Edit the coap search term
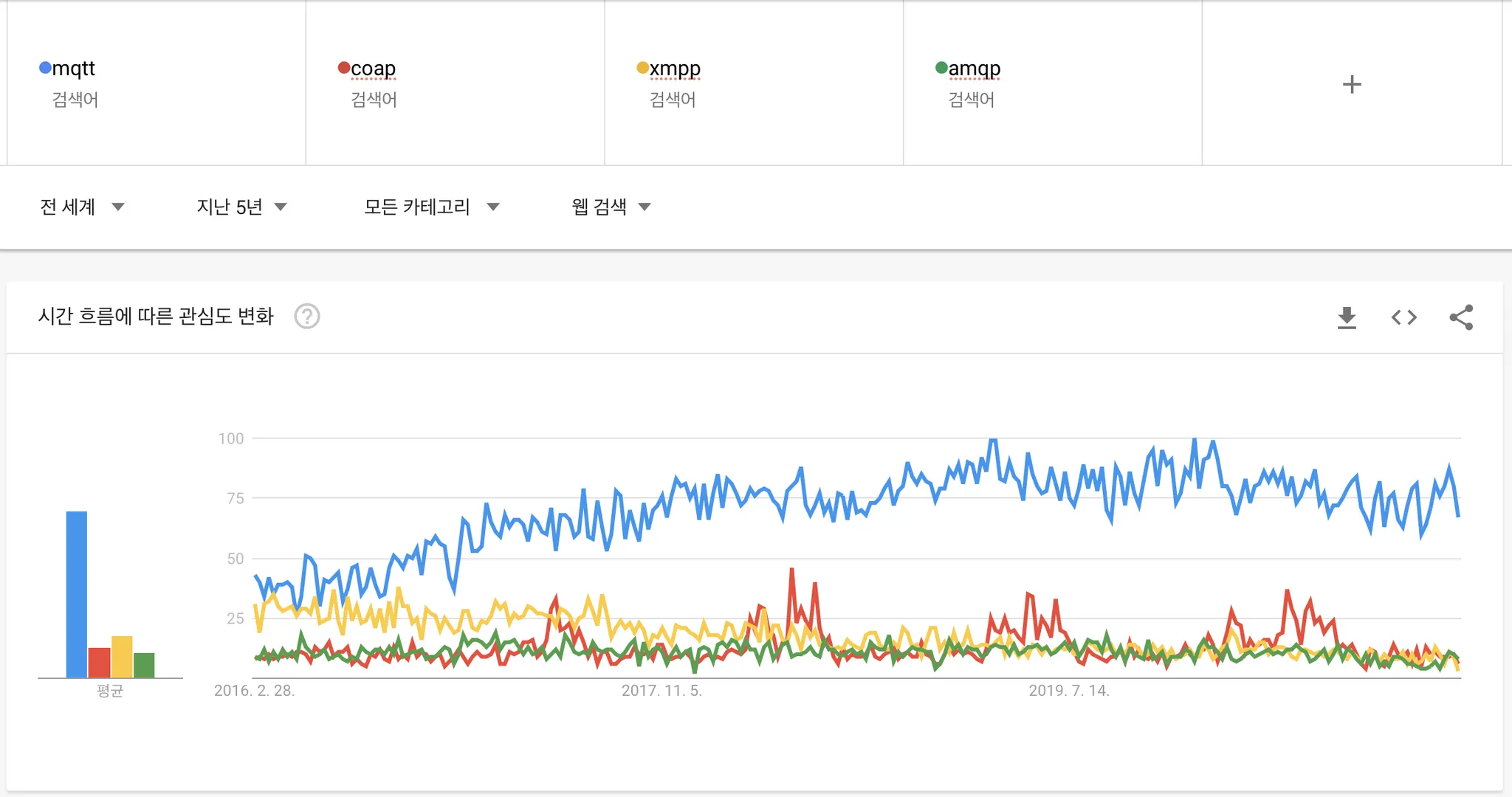This screenshot has width=1512, height=797. pyautogui.click(x=373, y=69)
